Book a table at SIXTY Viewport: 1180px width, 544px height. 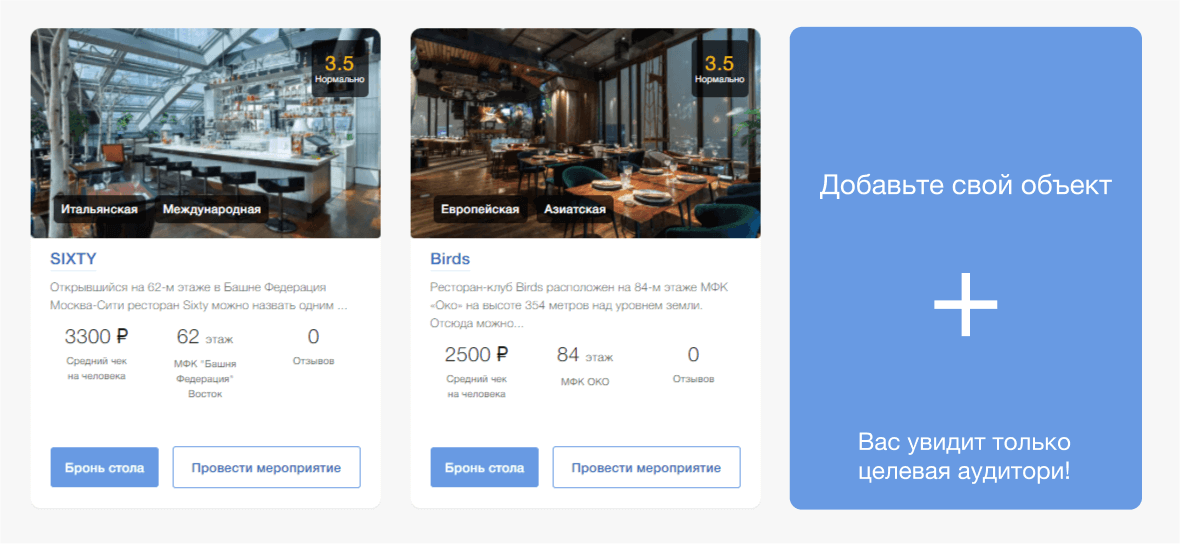pos(105,467)
